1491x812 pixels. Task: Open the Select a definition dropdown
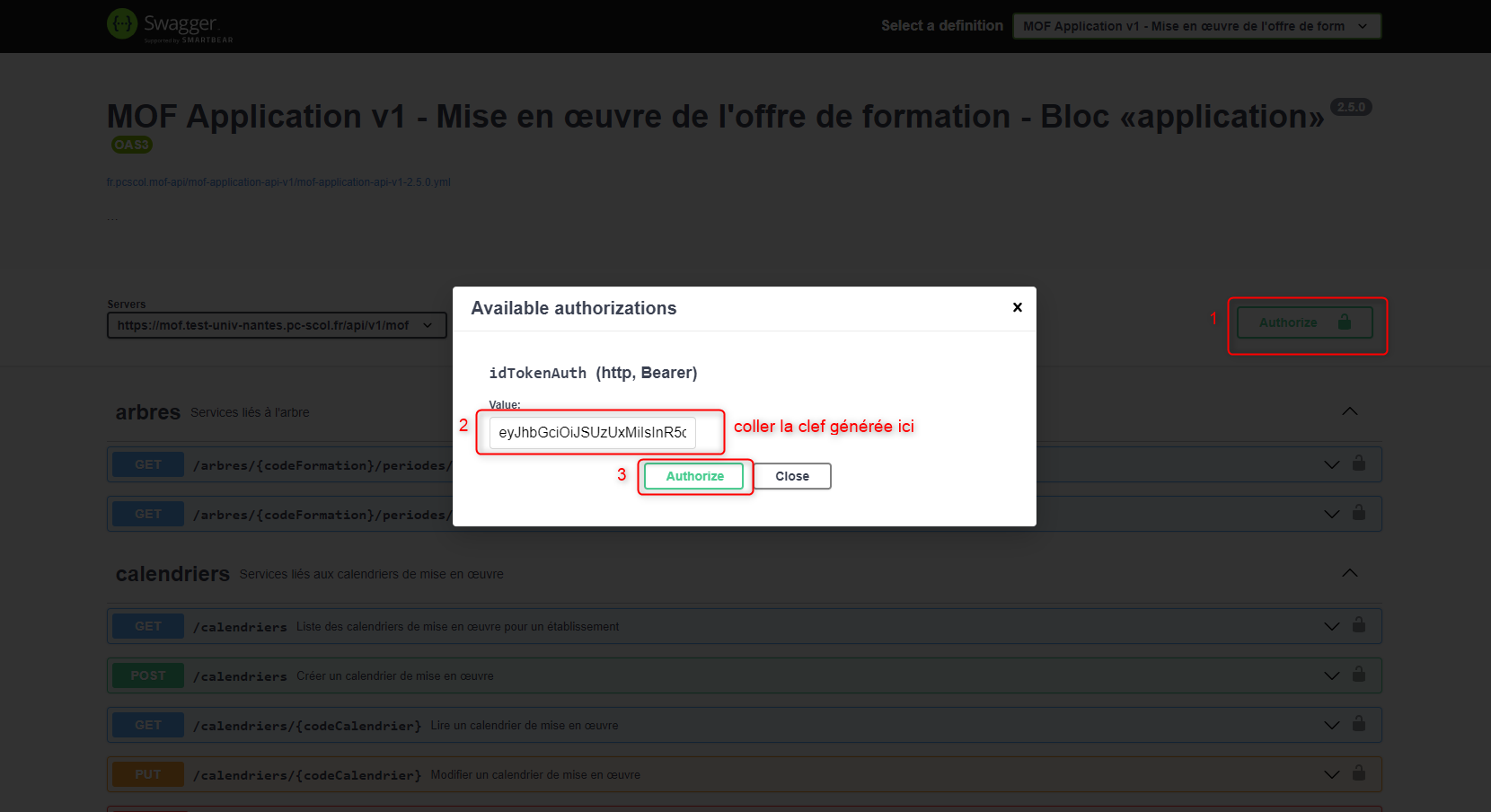tap(1195, 26)
